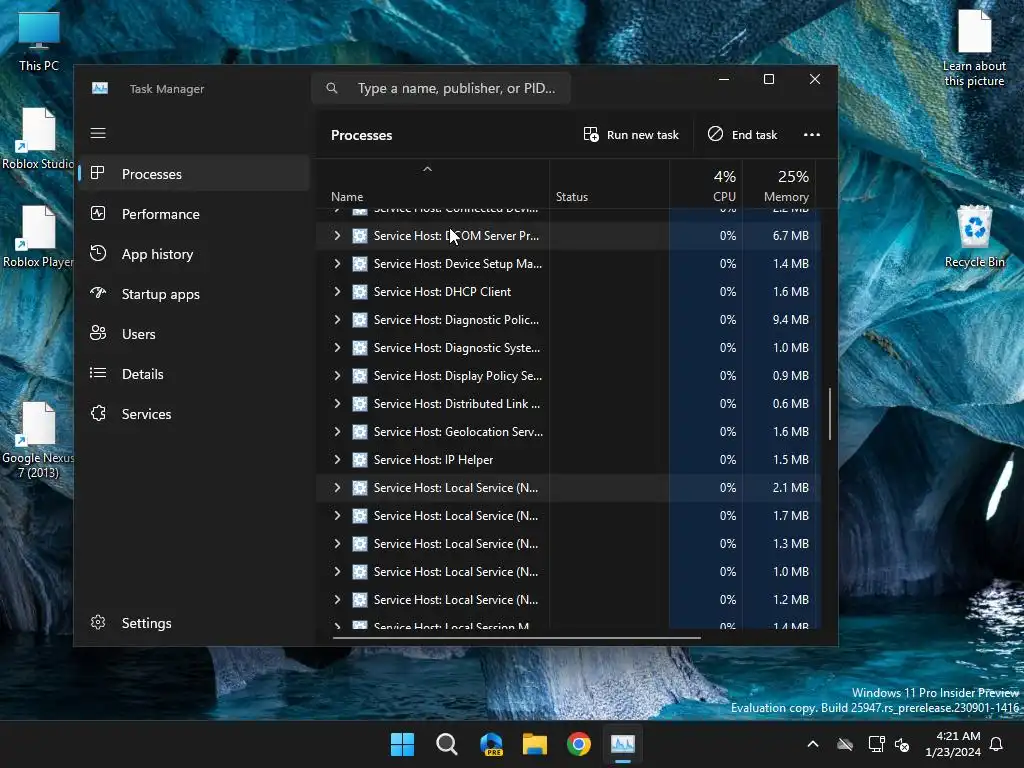Viewport: 1024px width, 768px height.
Task: Expand Service Host: Diagnostic Policy row
Action: (x=337, y=320)
